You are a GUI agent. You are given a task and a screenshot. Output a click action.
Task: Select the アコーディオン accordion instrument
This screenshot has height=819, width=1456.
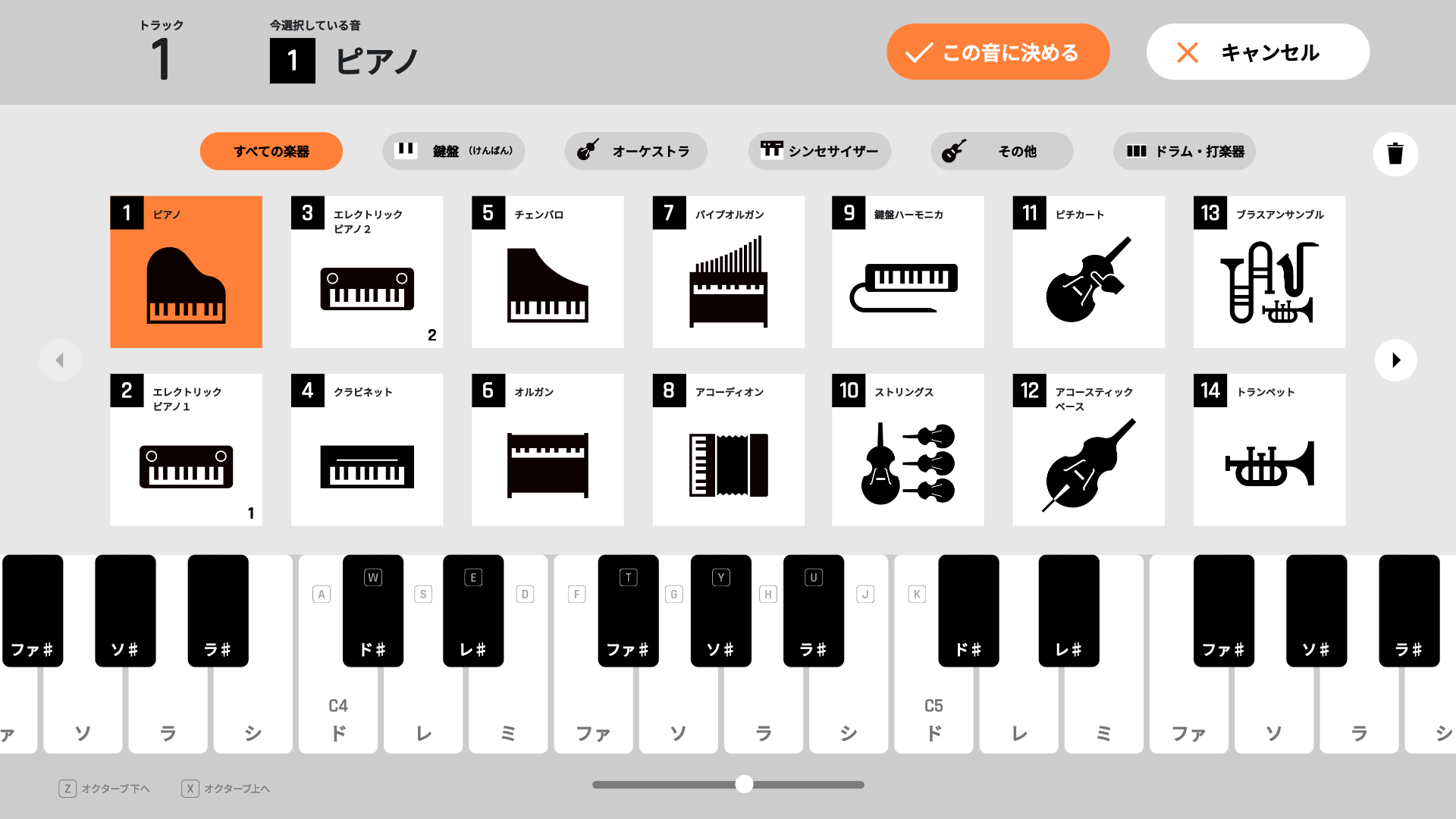pyautogui.click(x=728, y=450)
